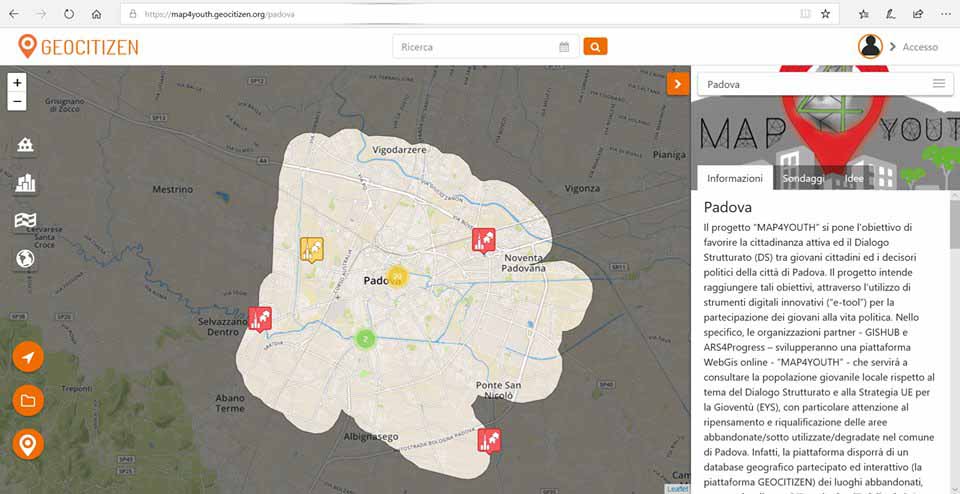Click the yellow factory marker on map
Image resolution: width=960 pixels, height=494 pixels.
pos(312,250)
